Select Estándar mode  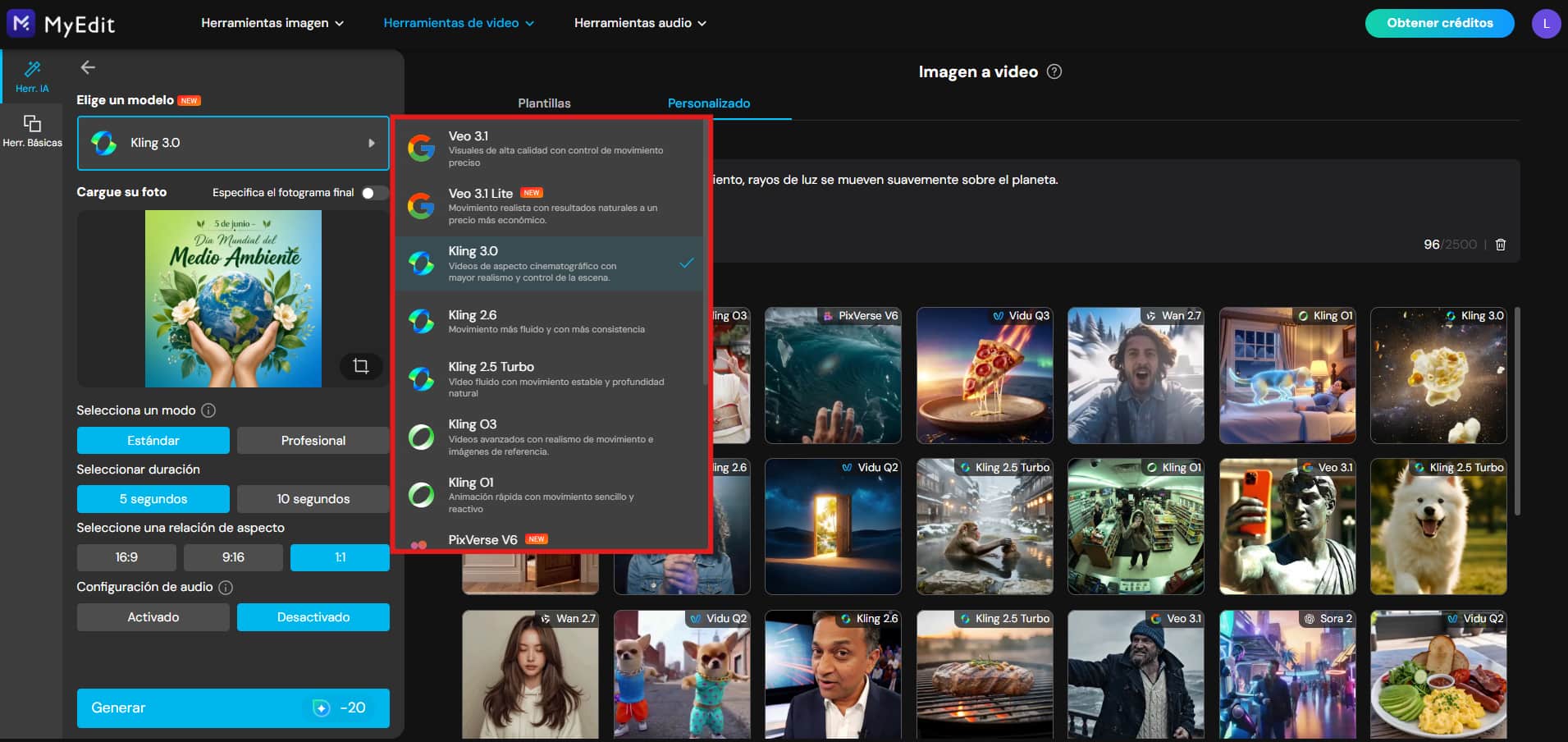coord(153,441)
